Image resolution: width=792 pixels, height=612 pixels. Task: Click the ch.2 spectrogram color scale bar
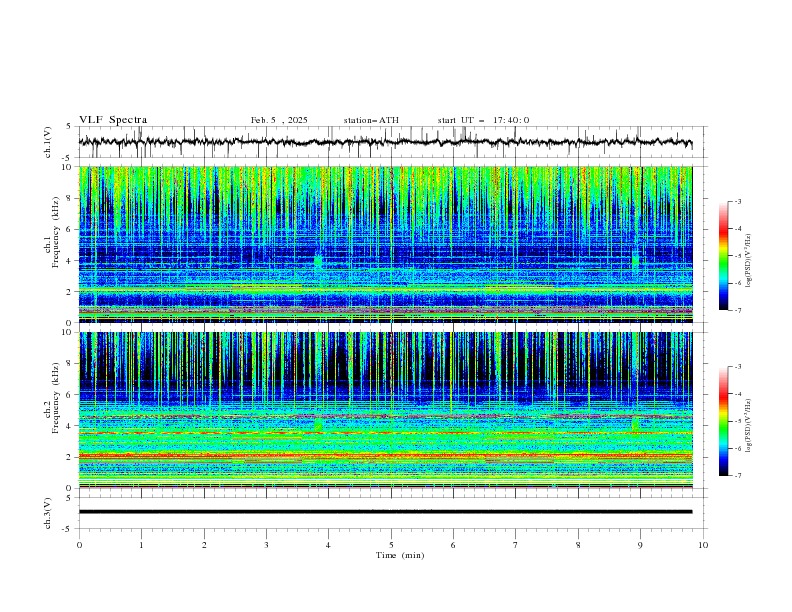click(x=723, y=421)
